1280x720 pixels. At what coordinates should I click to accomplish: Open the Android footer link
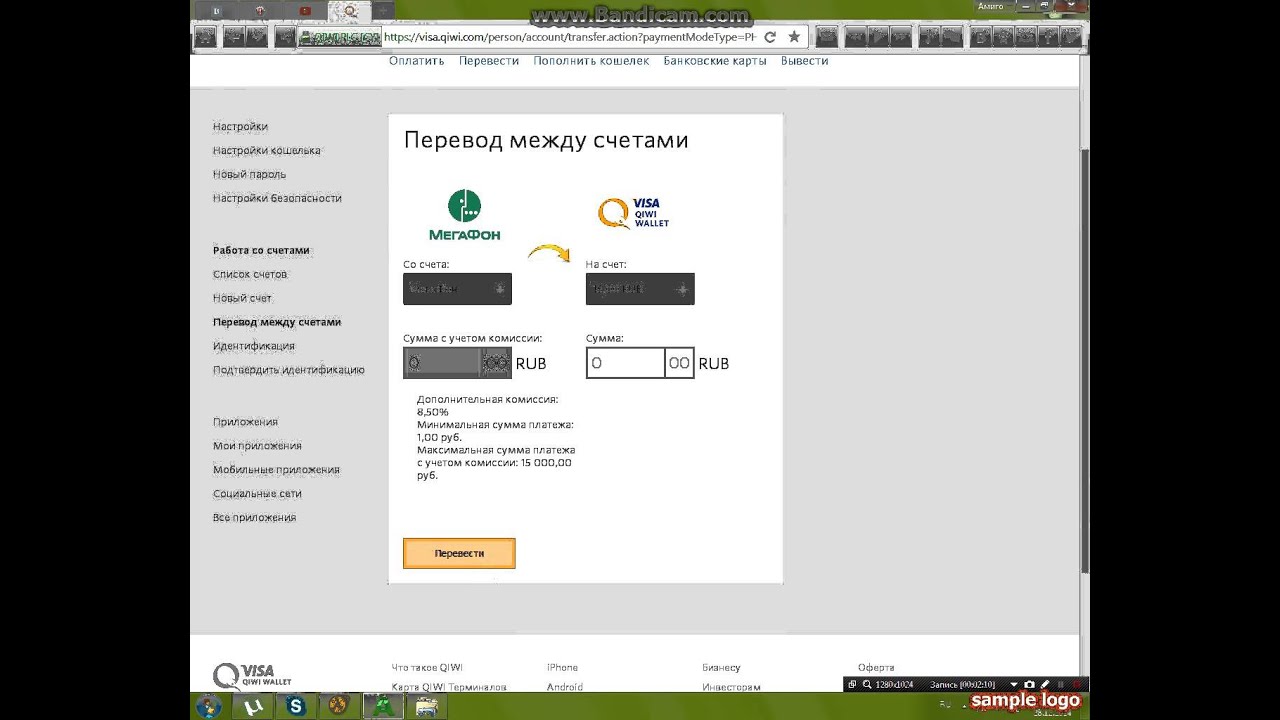coord(565,688)
